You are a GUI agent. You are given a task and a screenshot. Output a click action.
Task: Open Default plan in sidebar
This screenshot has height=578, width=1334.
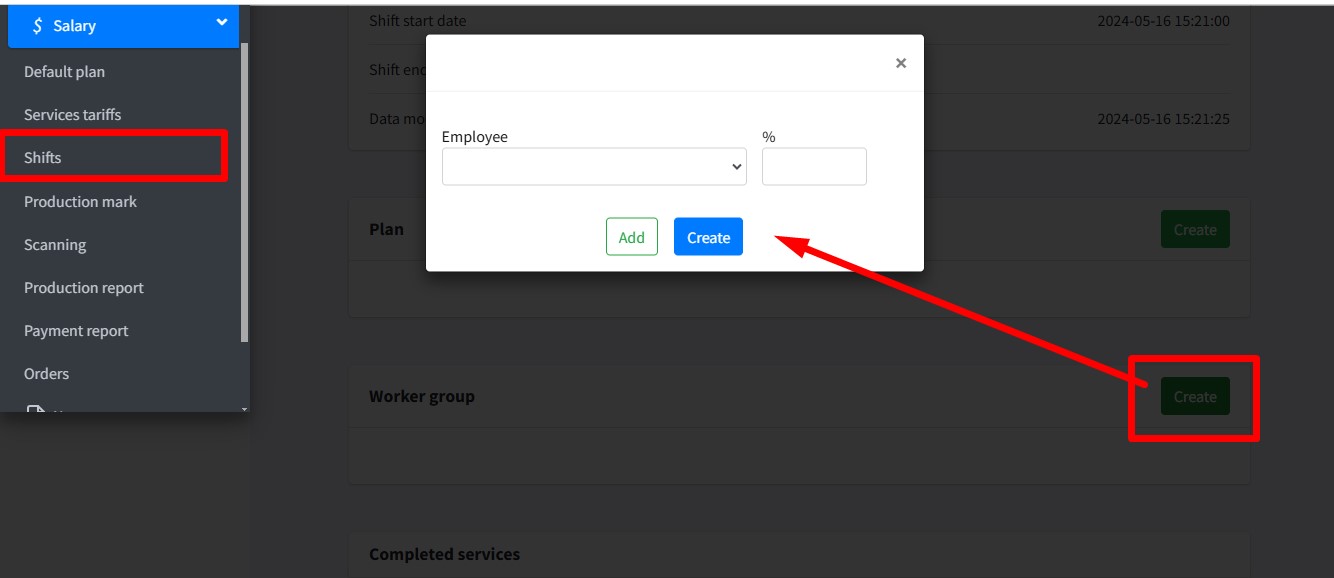64,72
